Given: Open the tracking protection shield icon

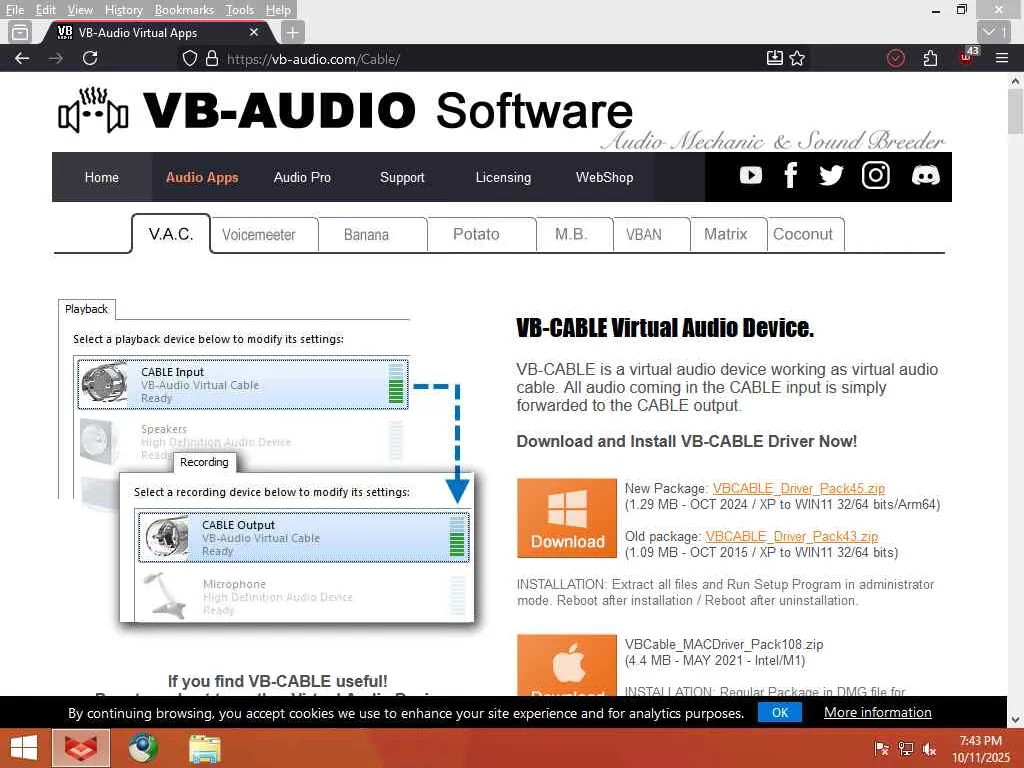Looking at the screenshot, I should click(189, 58).
